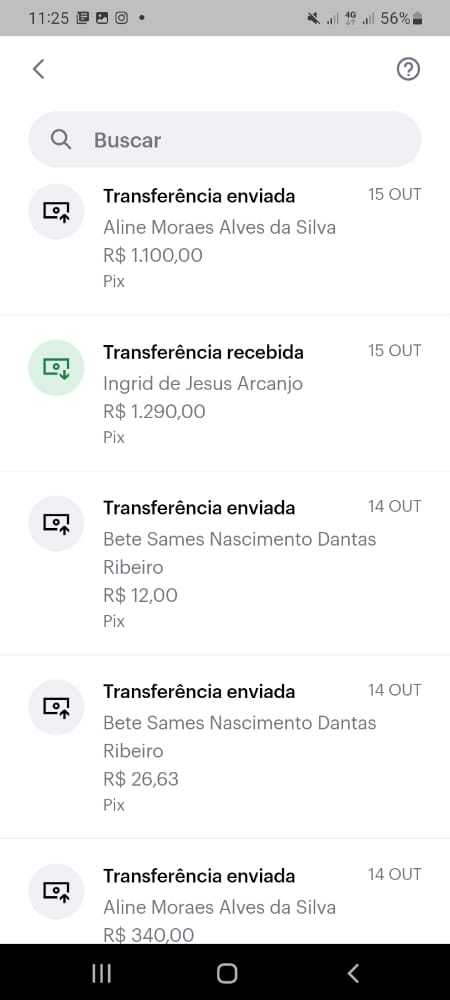Tap the battery indicator in status bar

click(417, 18)
